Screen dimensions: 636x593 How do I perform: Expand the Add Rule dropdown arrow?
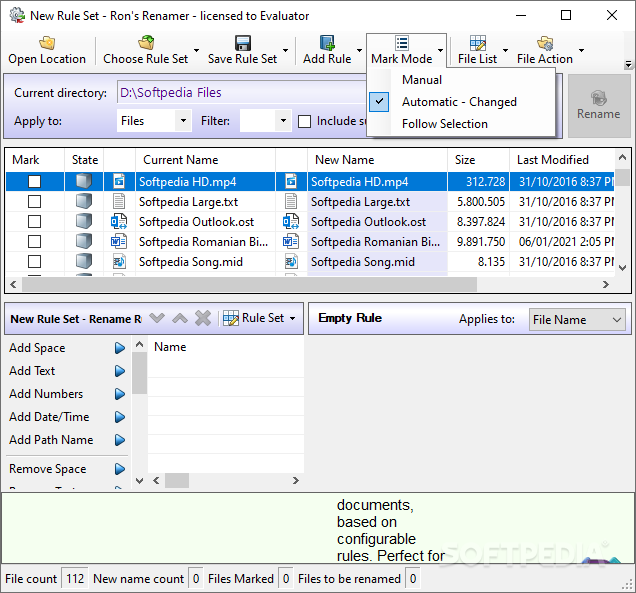coord(359,50)
